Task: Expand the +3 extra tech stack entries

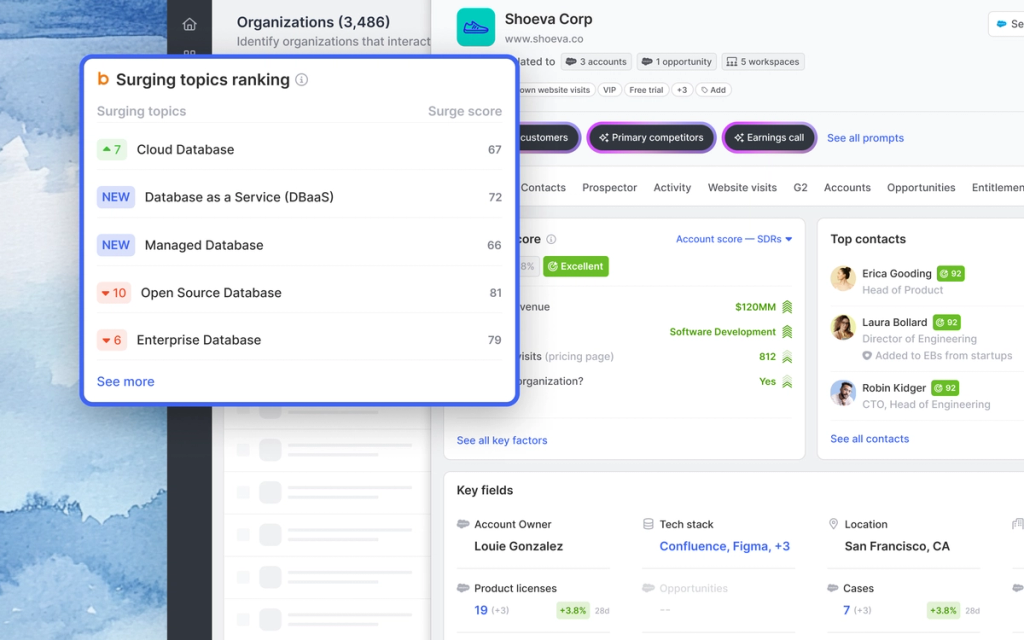Action: pos(782,546)
